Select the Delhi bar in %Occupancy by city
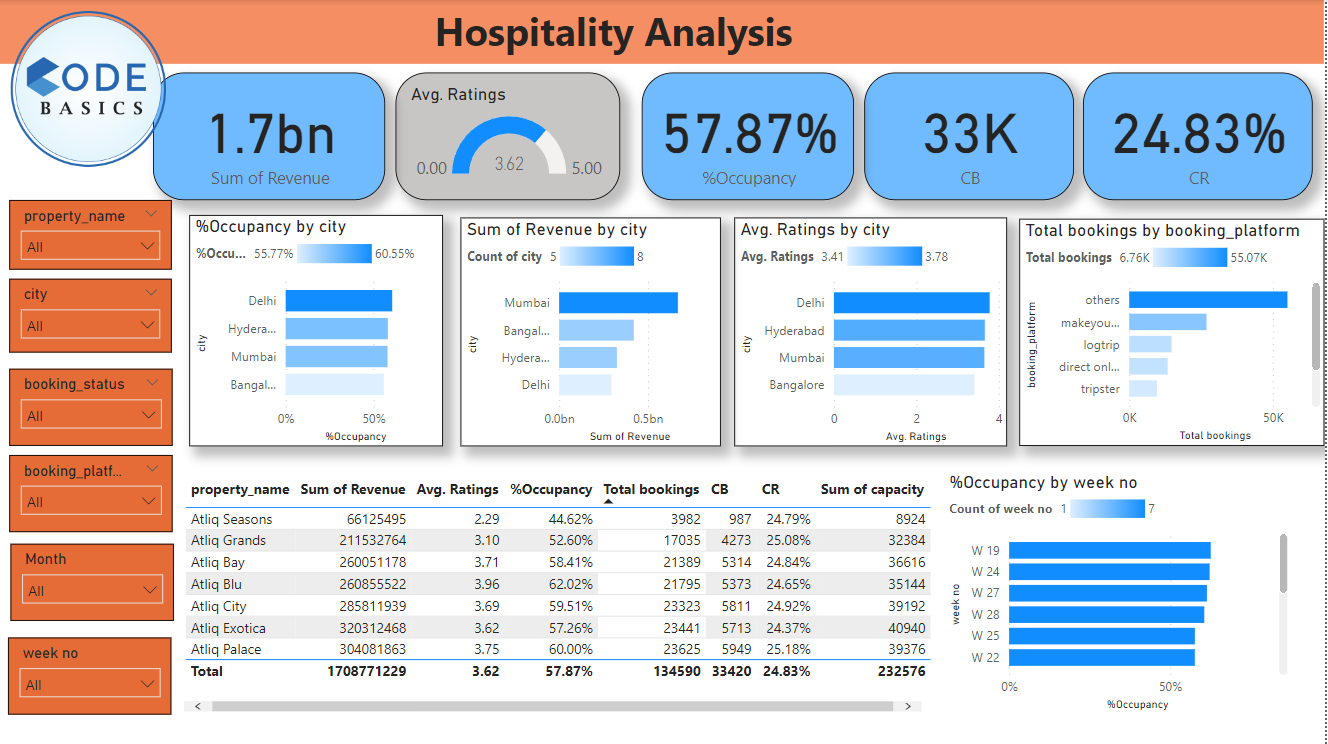The image size is (1328, 744). point(338,301)
